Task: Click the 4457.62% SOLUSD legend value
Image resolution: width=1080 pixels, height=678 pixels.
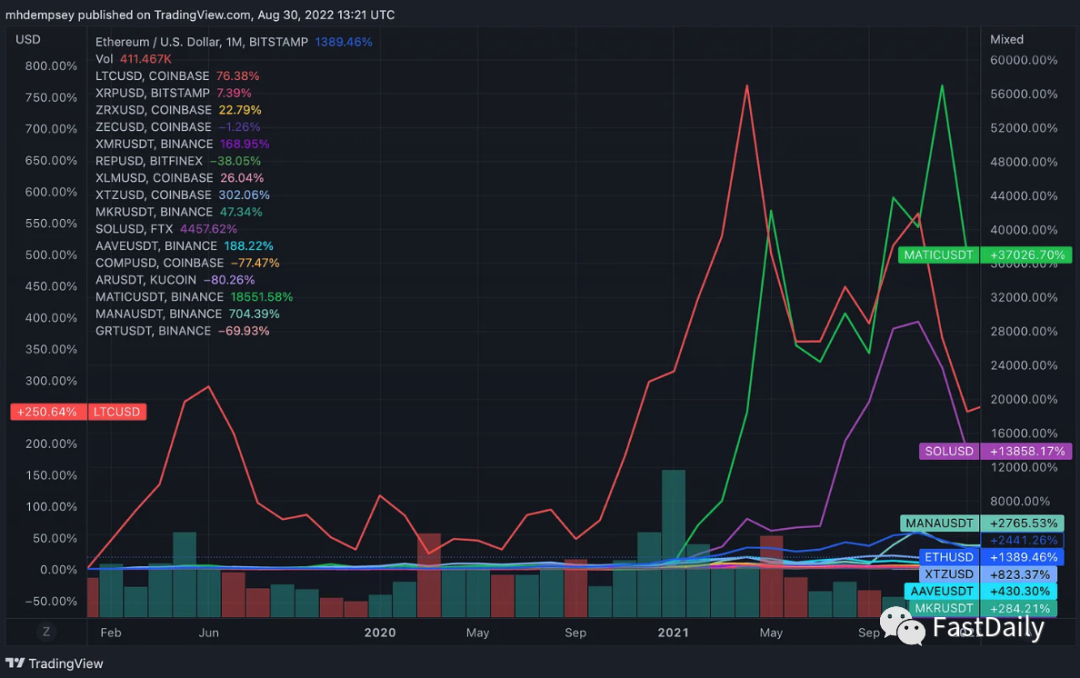Action: pyautogui.click(x=209, y=229)
